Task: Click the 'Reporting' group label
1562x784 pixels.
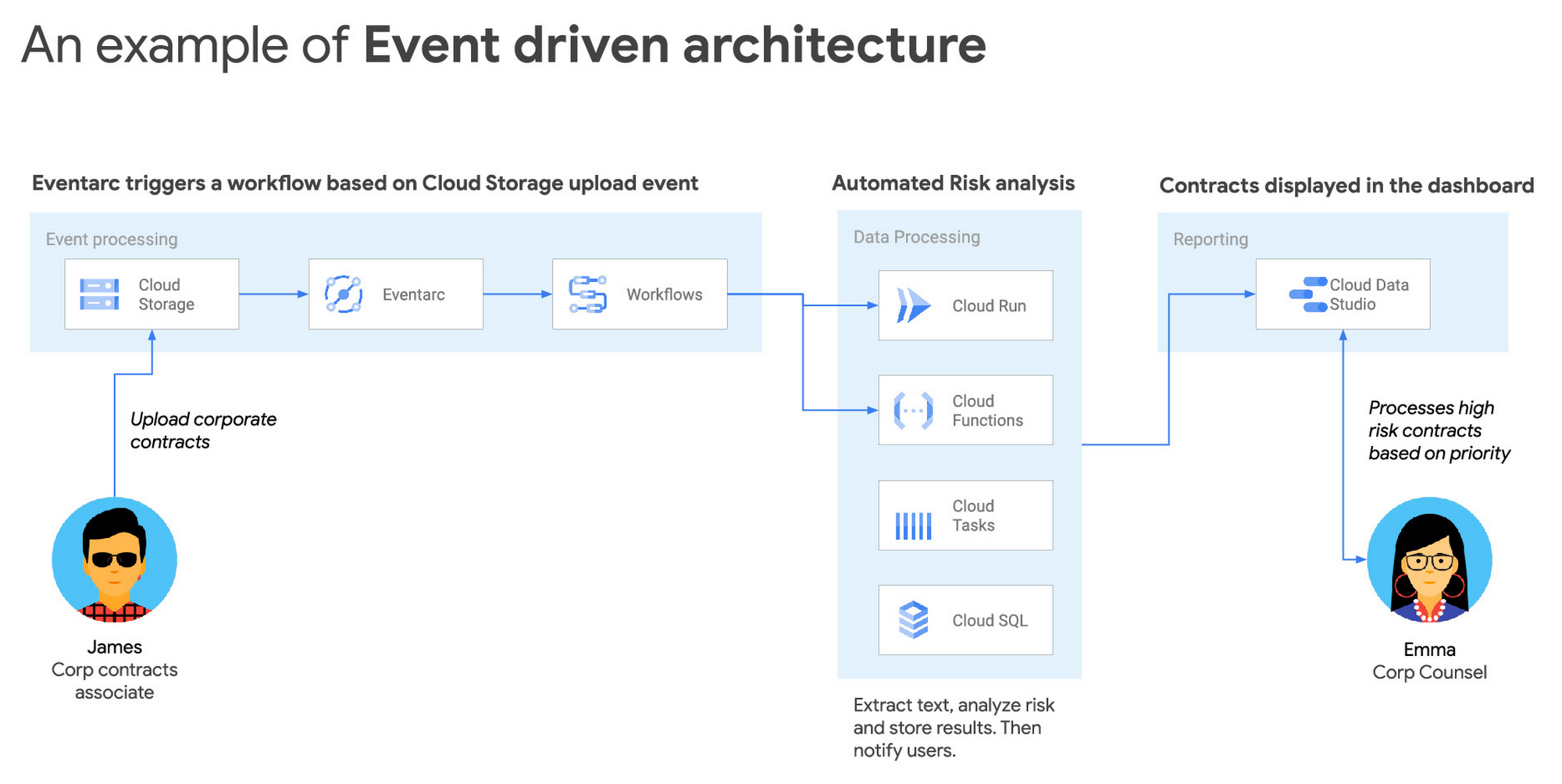Action: (1211, 239)
